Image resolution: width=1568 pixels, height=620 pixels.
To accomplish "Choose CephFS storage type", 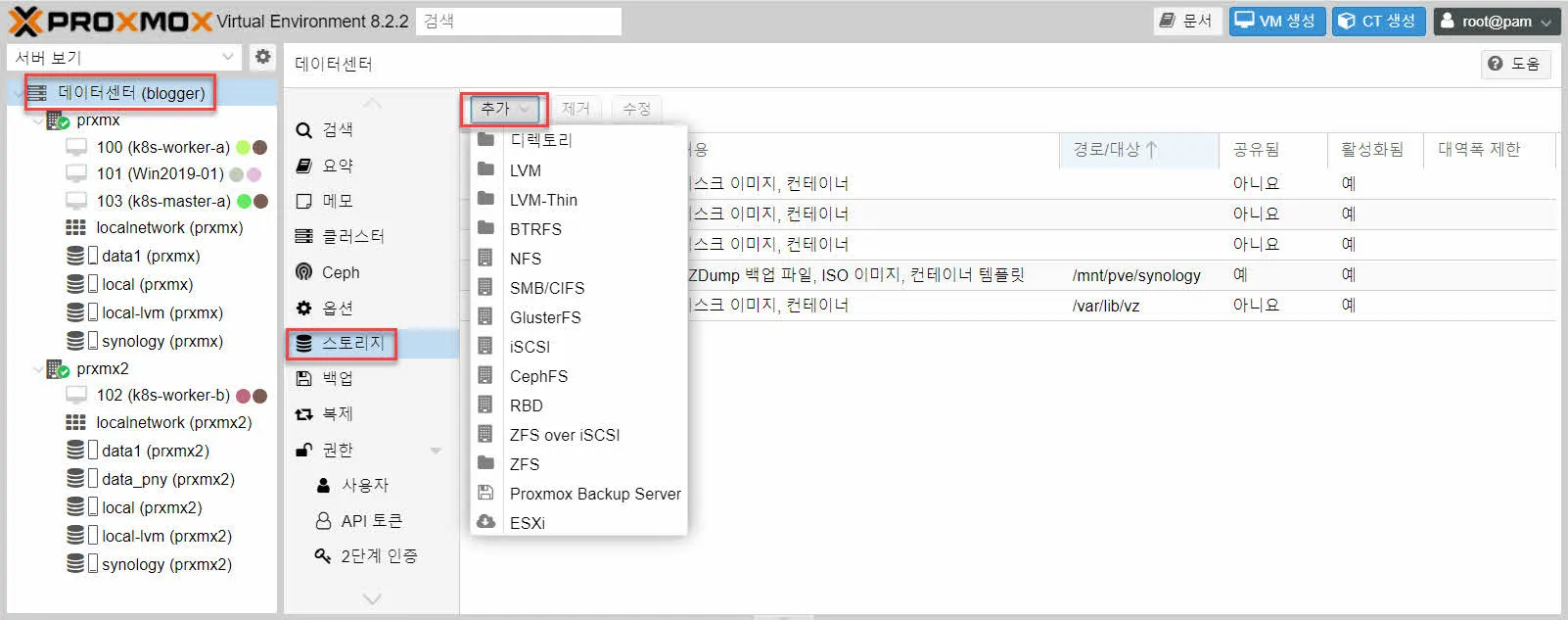I will point(578,376).
